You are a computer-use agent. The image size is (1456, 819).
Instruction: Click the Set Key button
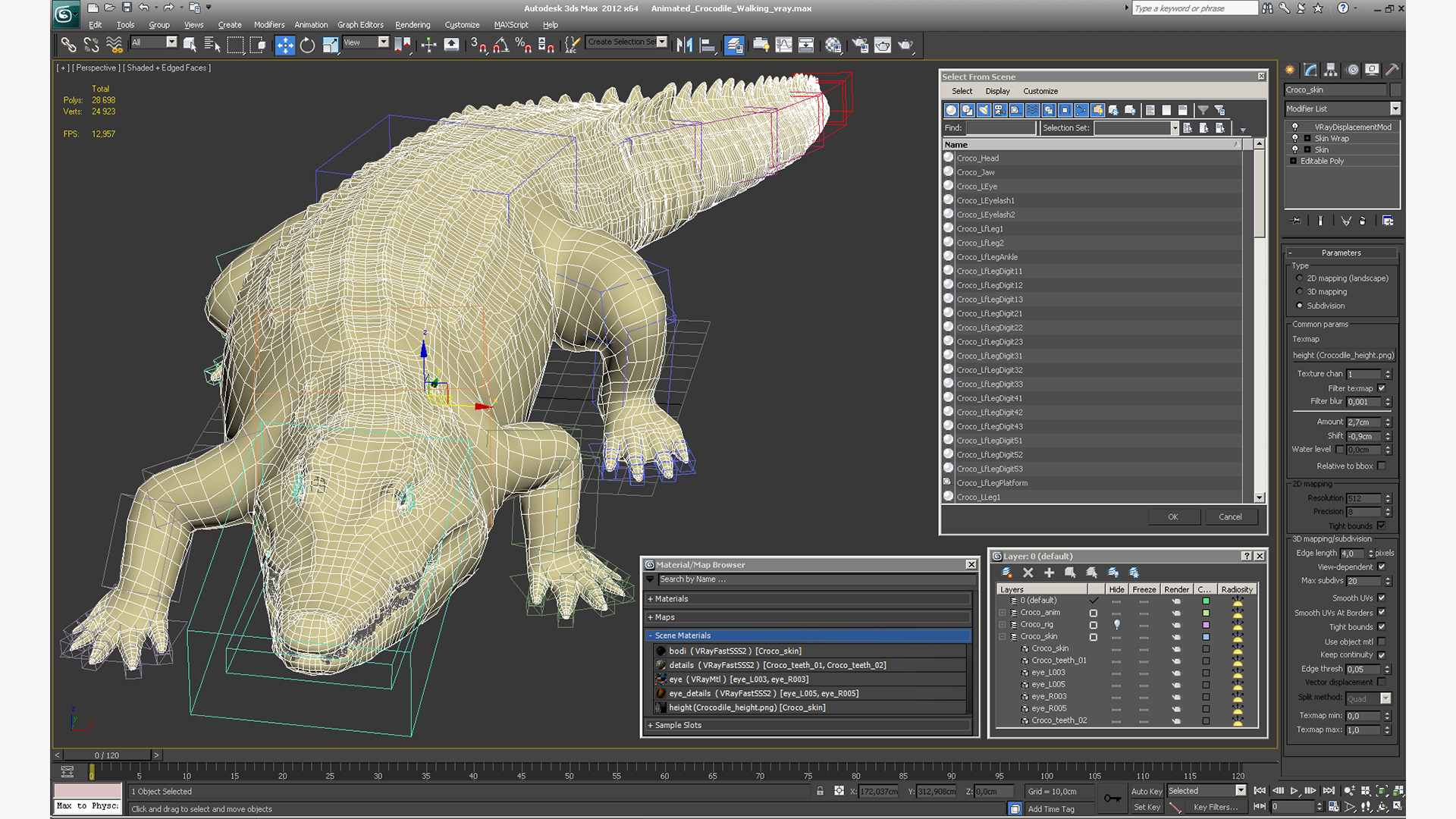1147,808
